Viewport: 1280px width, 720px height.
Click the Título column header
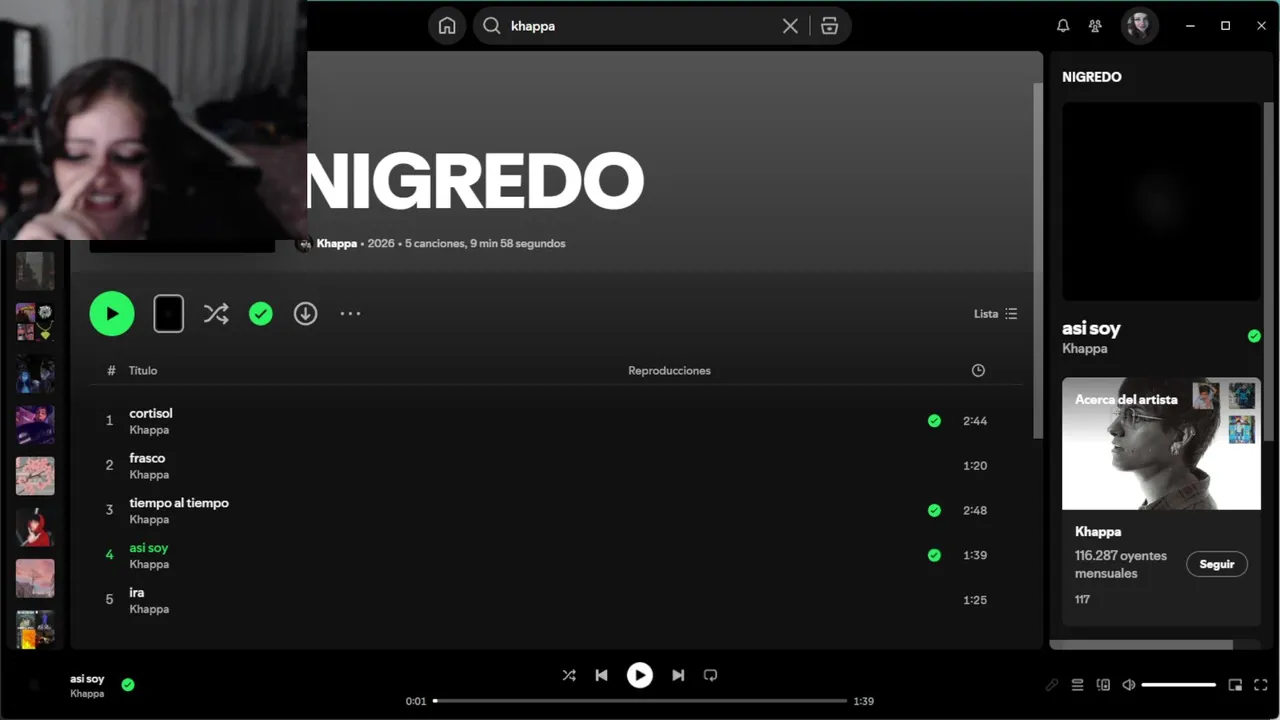tap(143, 370)
